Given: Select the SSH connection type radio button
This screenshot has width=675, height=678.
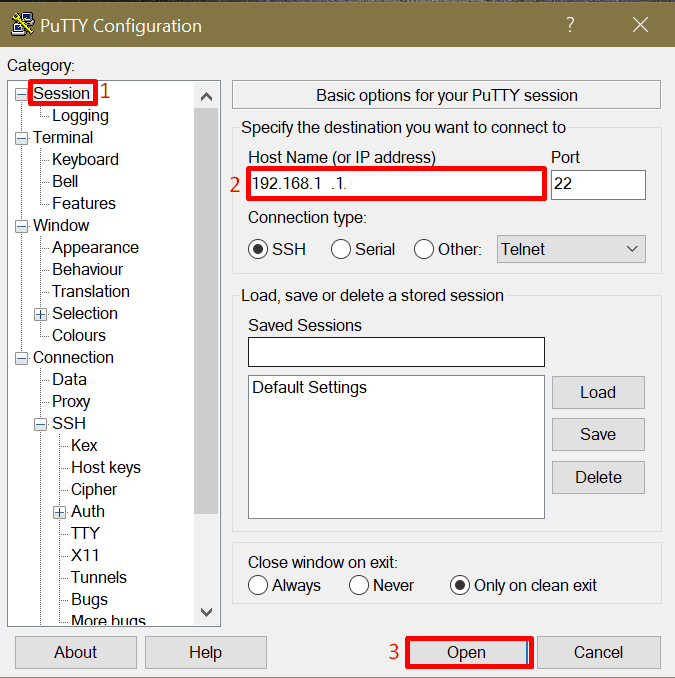Looking at the screenshot, I should tap(258, 249).
